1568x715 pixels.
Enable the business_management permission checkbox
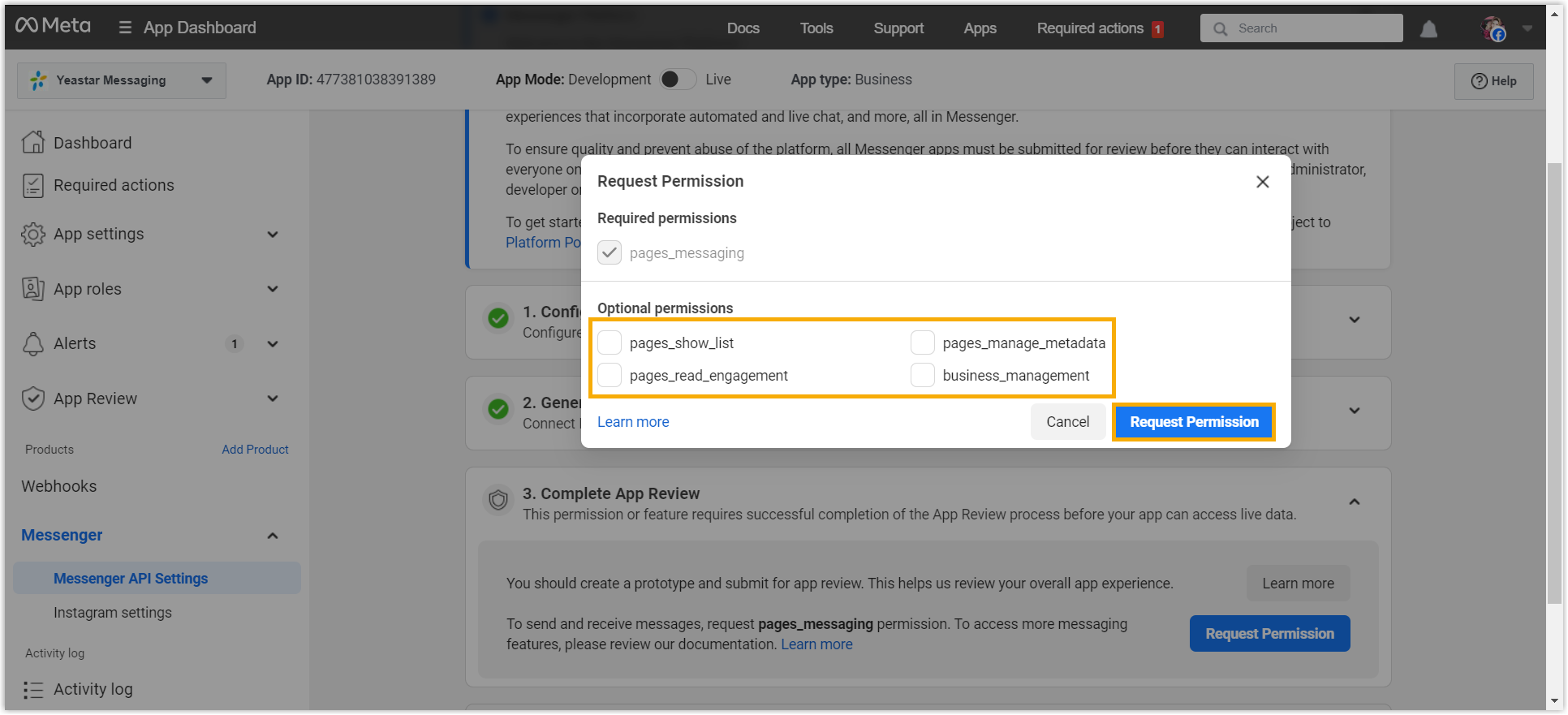[922, 376]
